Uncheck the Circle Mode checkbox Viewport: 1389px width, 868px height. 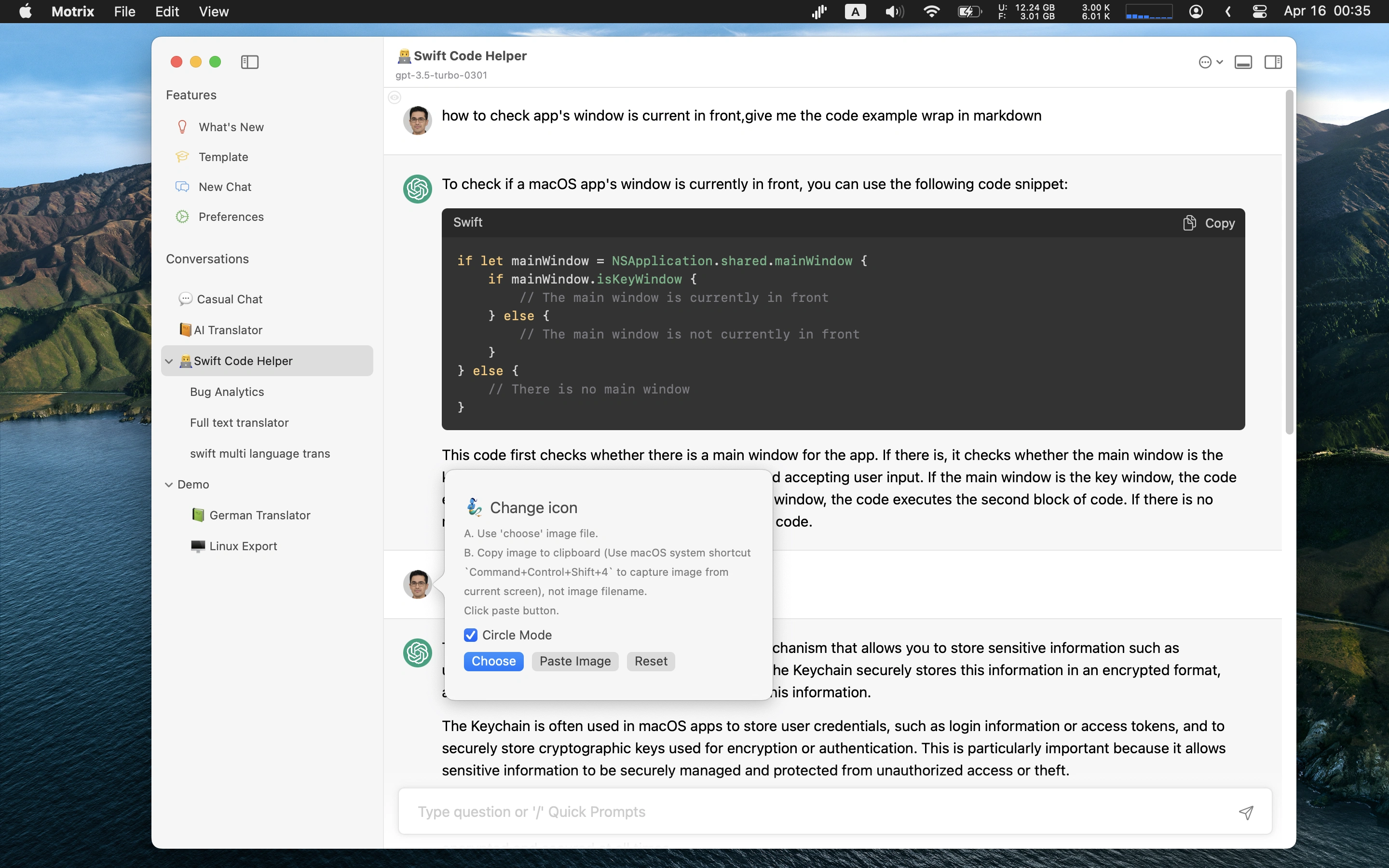click(x=471, y=635)
